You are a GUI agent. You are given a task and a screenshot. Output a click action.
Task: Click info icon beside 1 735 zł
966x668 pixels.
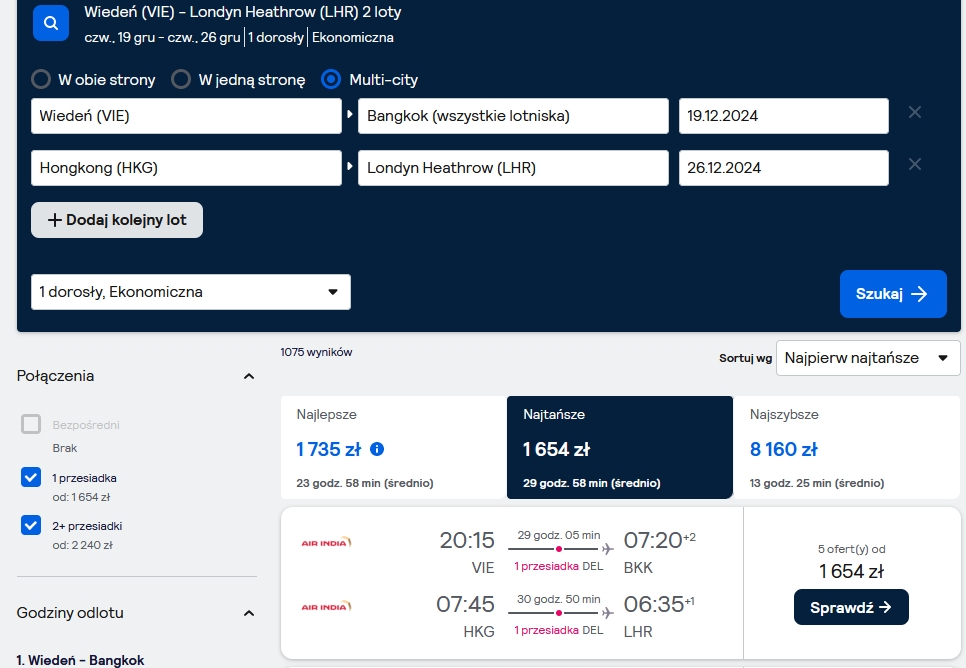pos(377,449)
